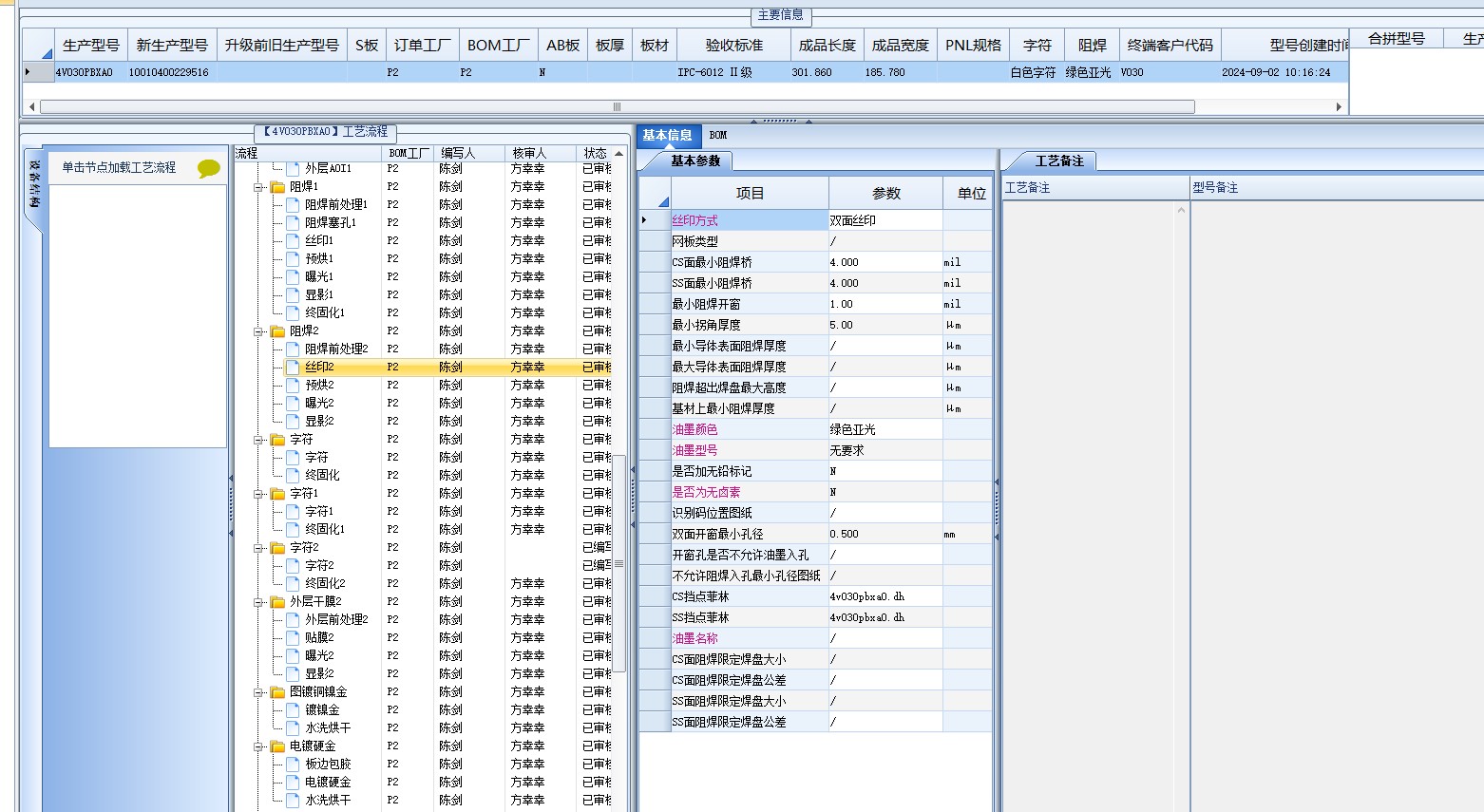Image resolution: width=1484 pixels, height=812 pixels.
Task: Click the corner sort triangle of the 基本参数 grid
Action: [x=663, y=200]
